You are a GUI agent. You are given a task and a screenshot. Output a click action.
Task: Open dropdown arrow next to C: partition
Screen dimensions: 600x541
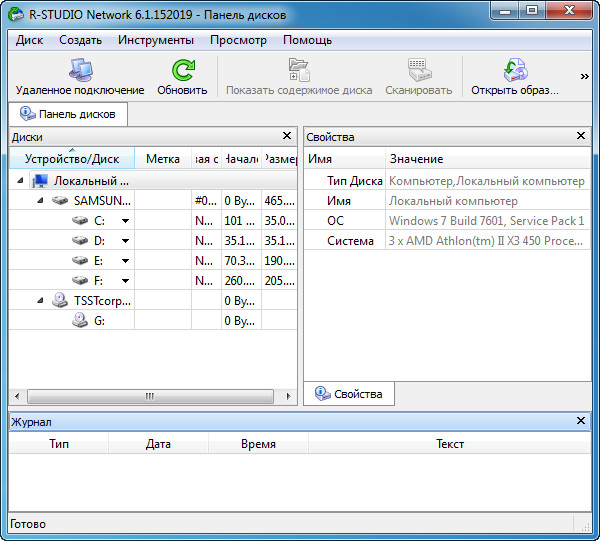click(x=126, y=221)
